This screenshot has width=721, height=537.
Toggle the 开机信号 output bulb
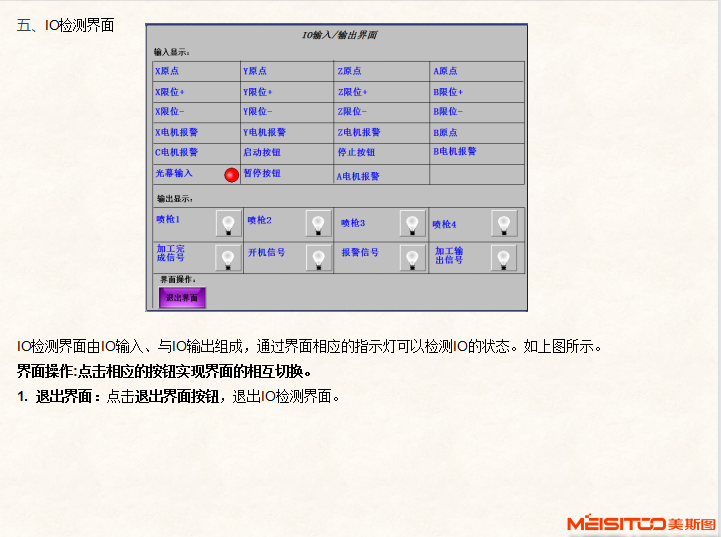(318, 258)
